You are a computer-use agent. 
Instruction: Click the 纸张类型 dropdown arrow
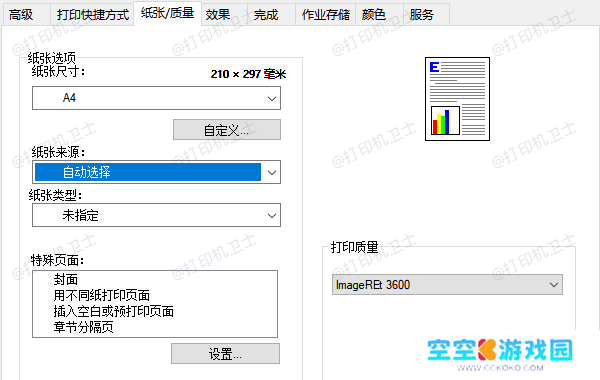[x=272, y=215]
